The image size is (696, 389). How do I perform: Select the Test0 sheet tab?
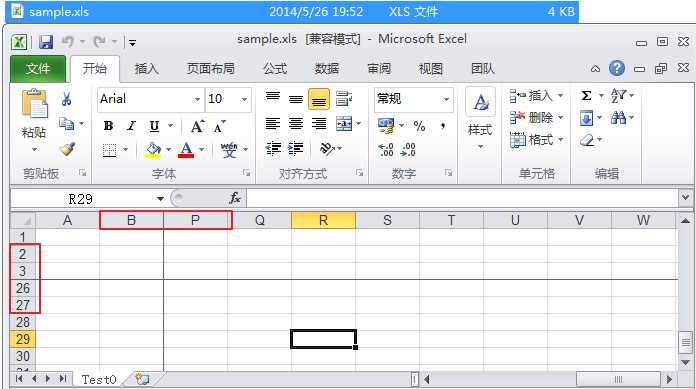pos(99,380)
